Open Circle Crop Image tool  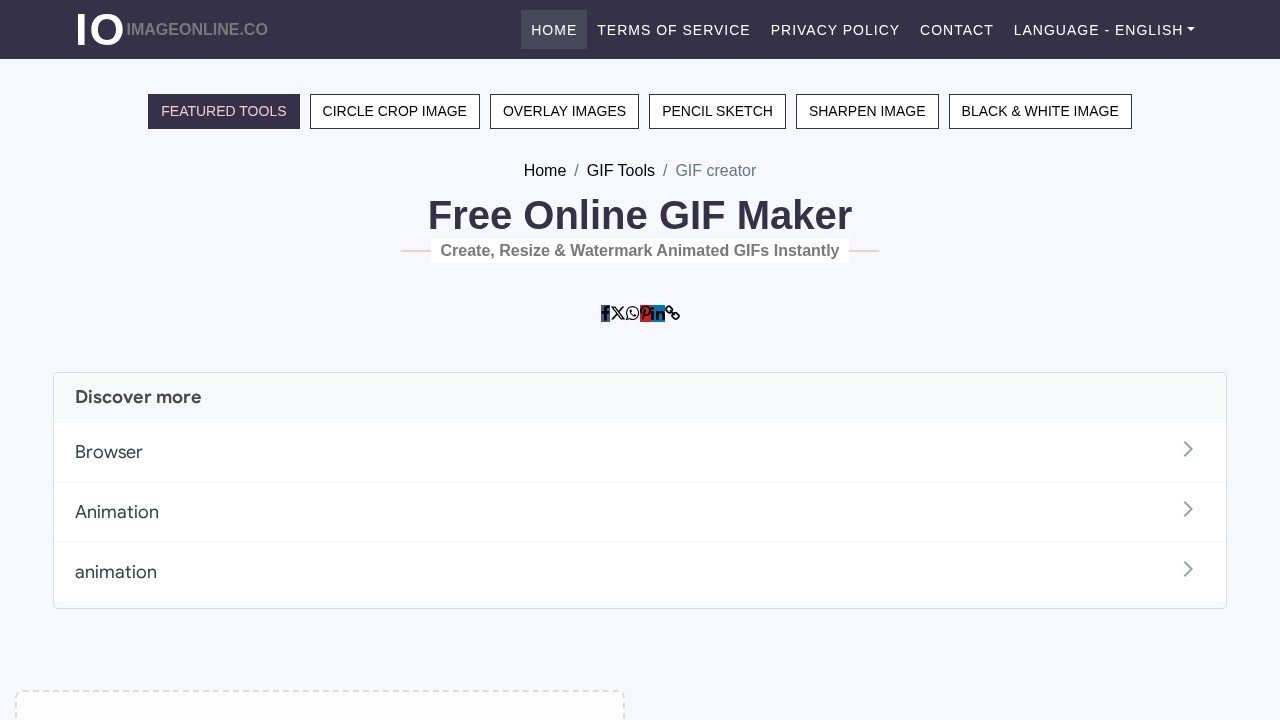coord(394,112)
